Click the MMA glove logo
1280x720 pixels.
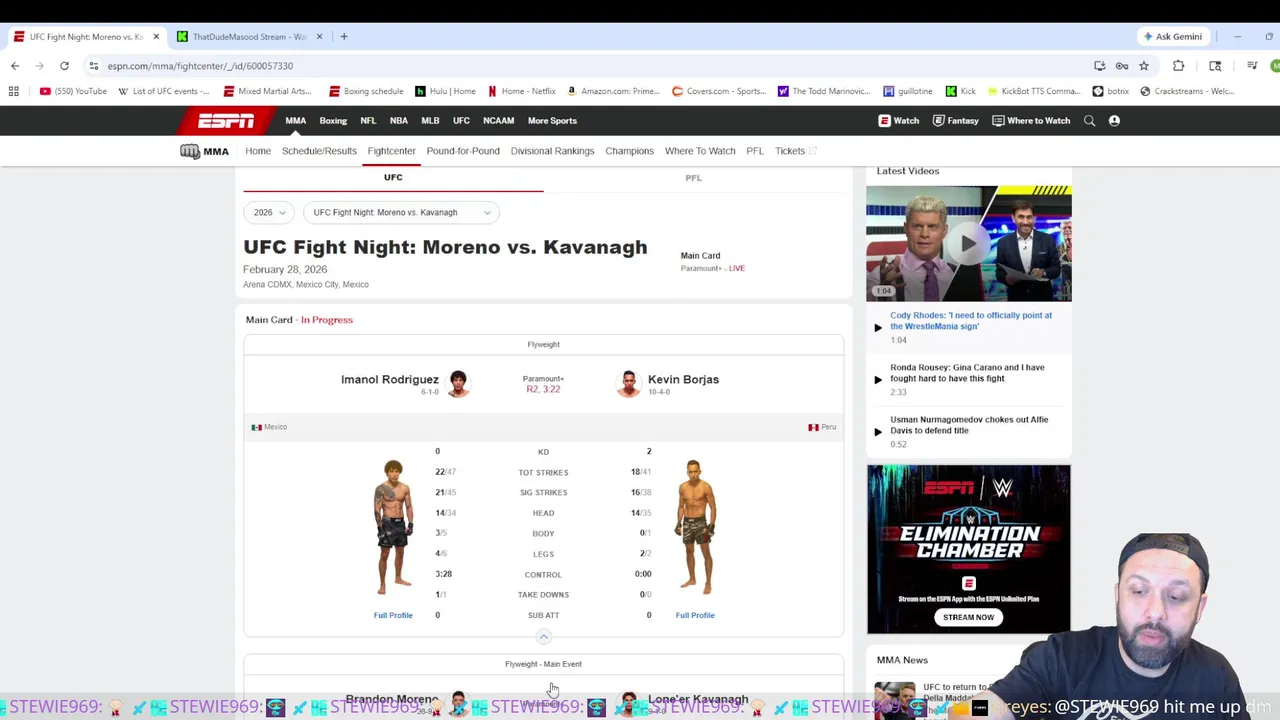[x=204, y=151]
